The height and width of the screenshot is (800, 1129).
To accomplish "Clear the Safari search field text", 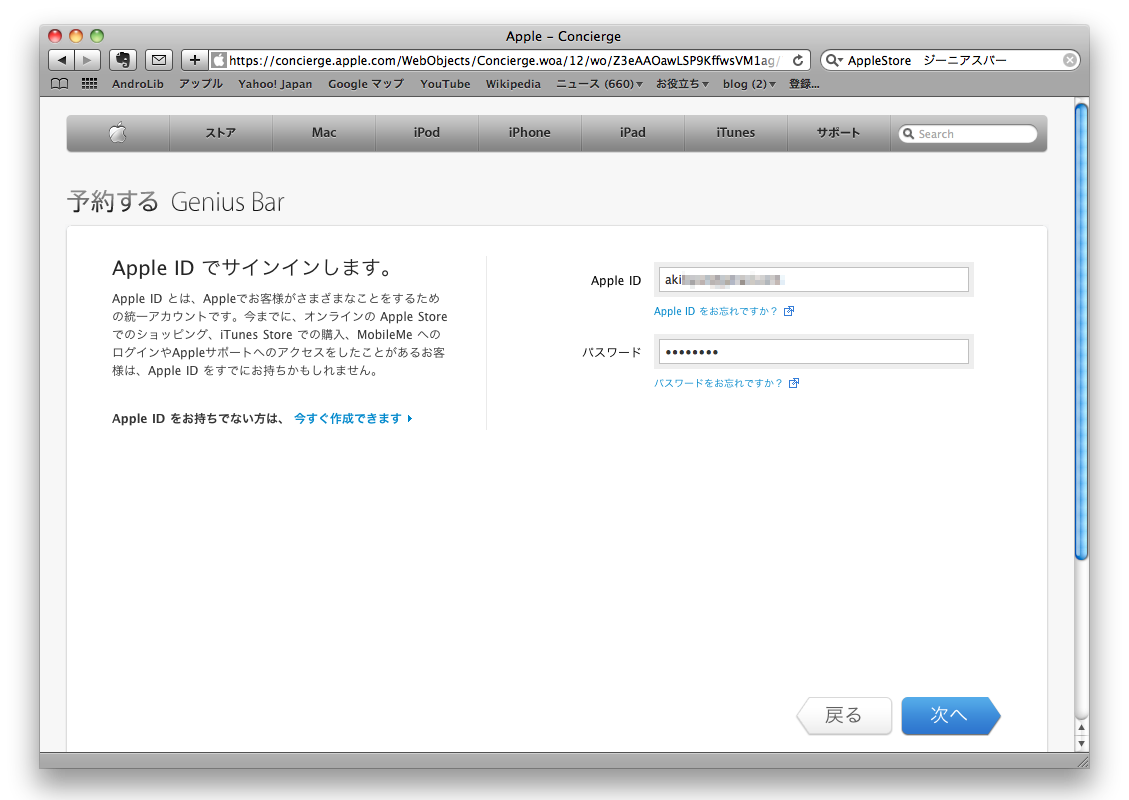I will 1070,60.
